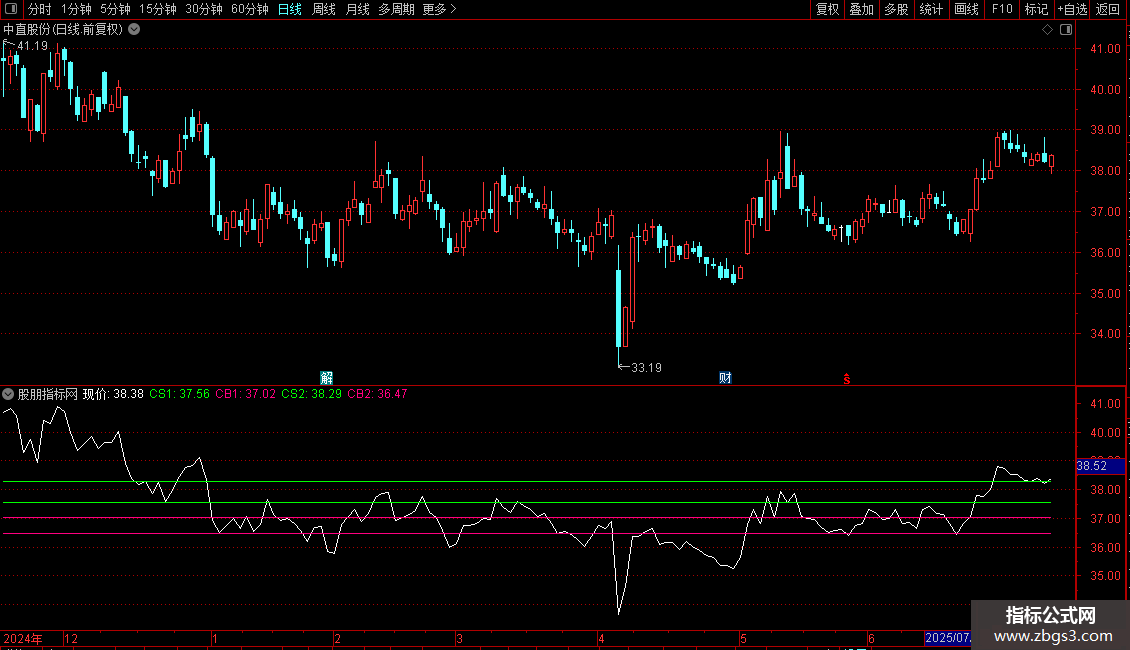Screen dimensions: 1130x650
Task: Add stock with +自选 button
Action: [x=1072, y=9]
